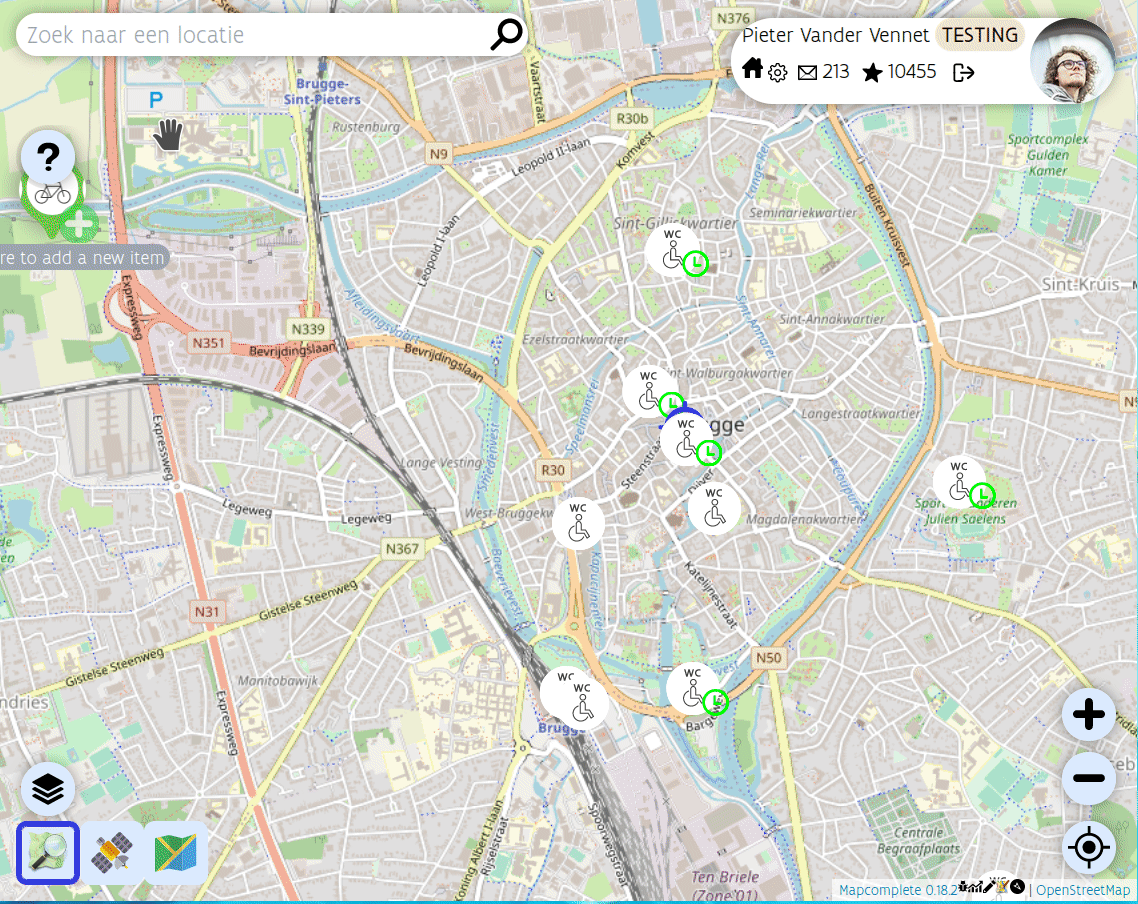
Task: Go to home via house icon
Action: point(753,70)
